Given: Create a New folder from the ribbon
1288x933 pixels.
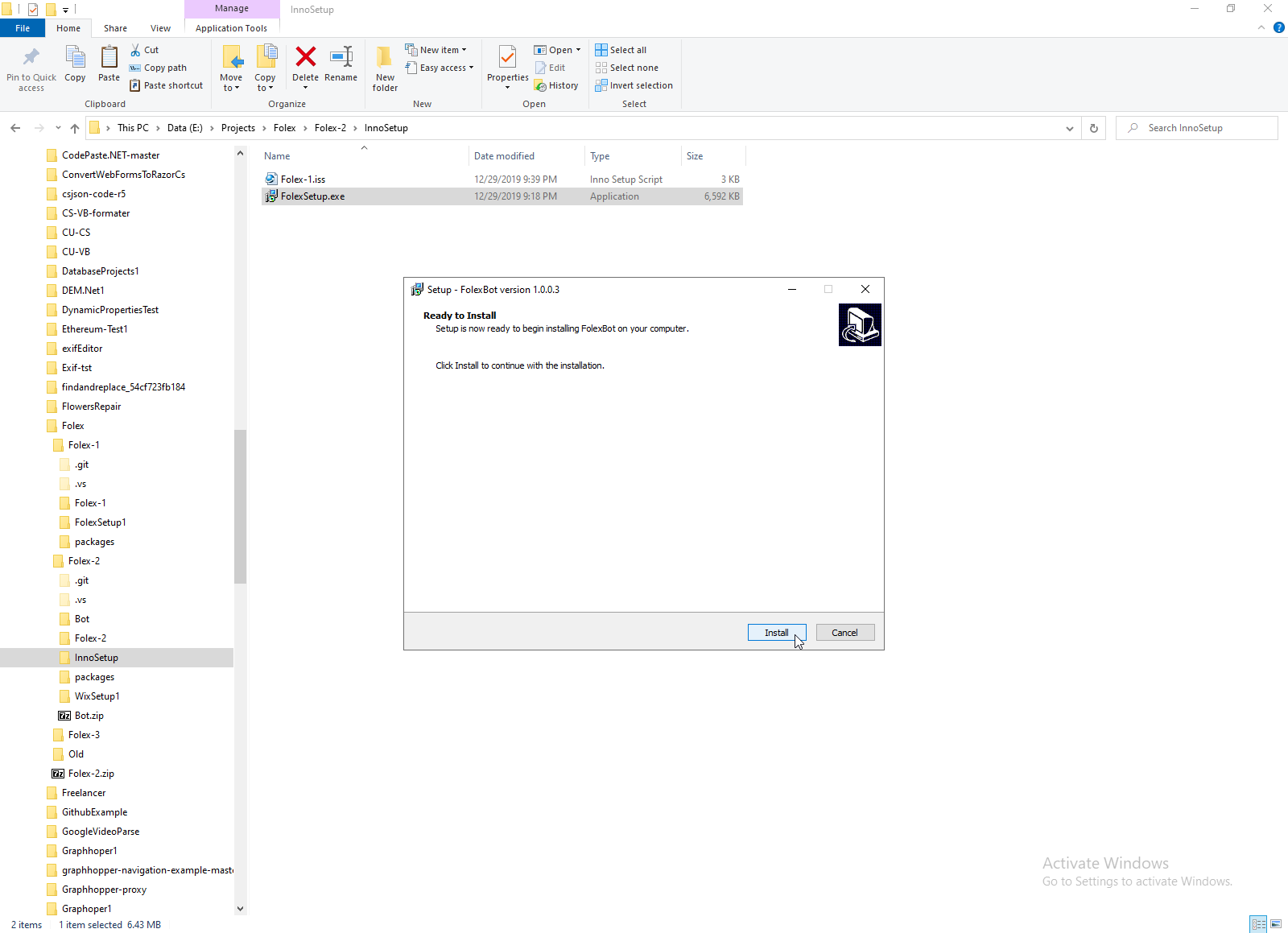Looking at the screenshot, I should click(x=385, y=68).
